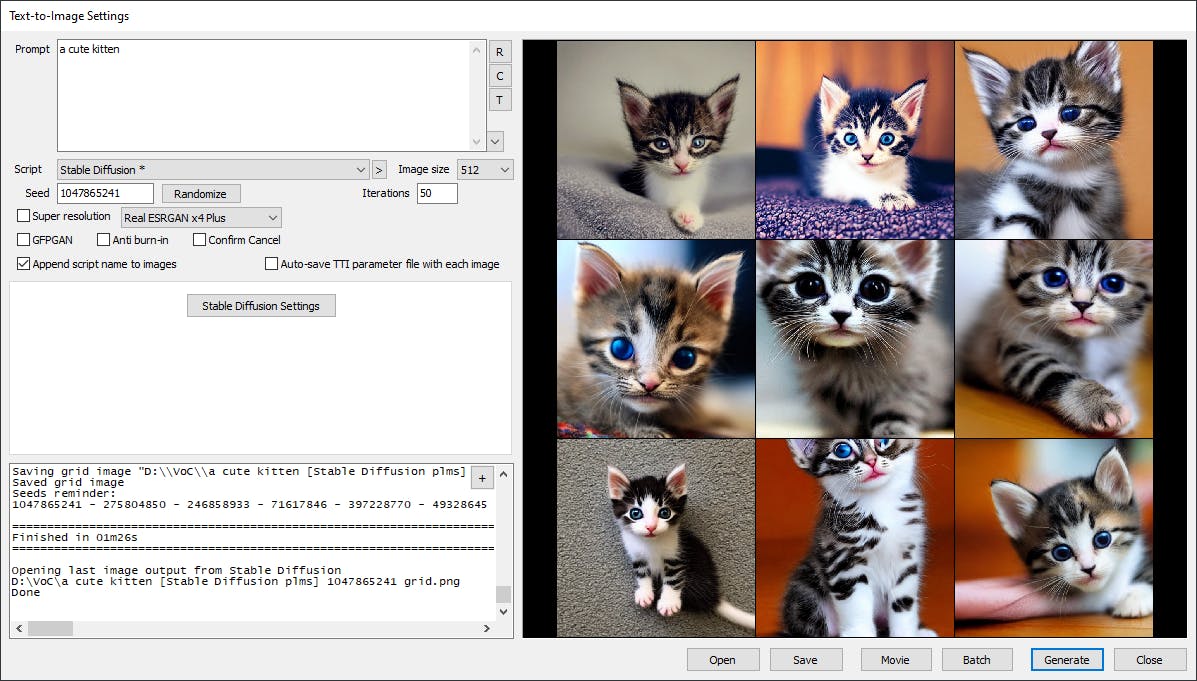1197x681 pixels.
Task: Click the seeds list log line starting 1047865241
Action: [250, 505]
